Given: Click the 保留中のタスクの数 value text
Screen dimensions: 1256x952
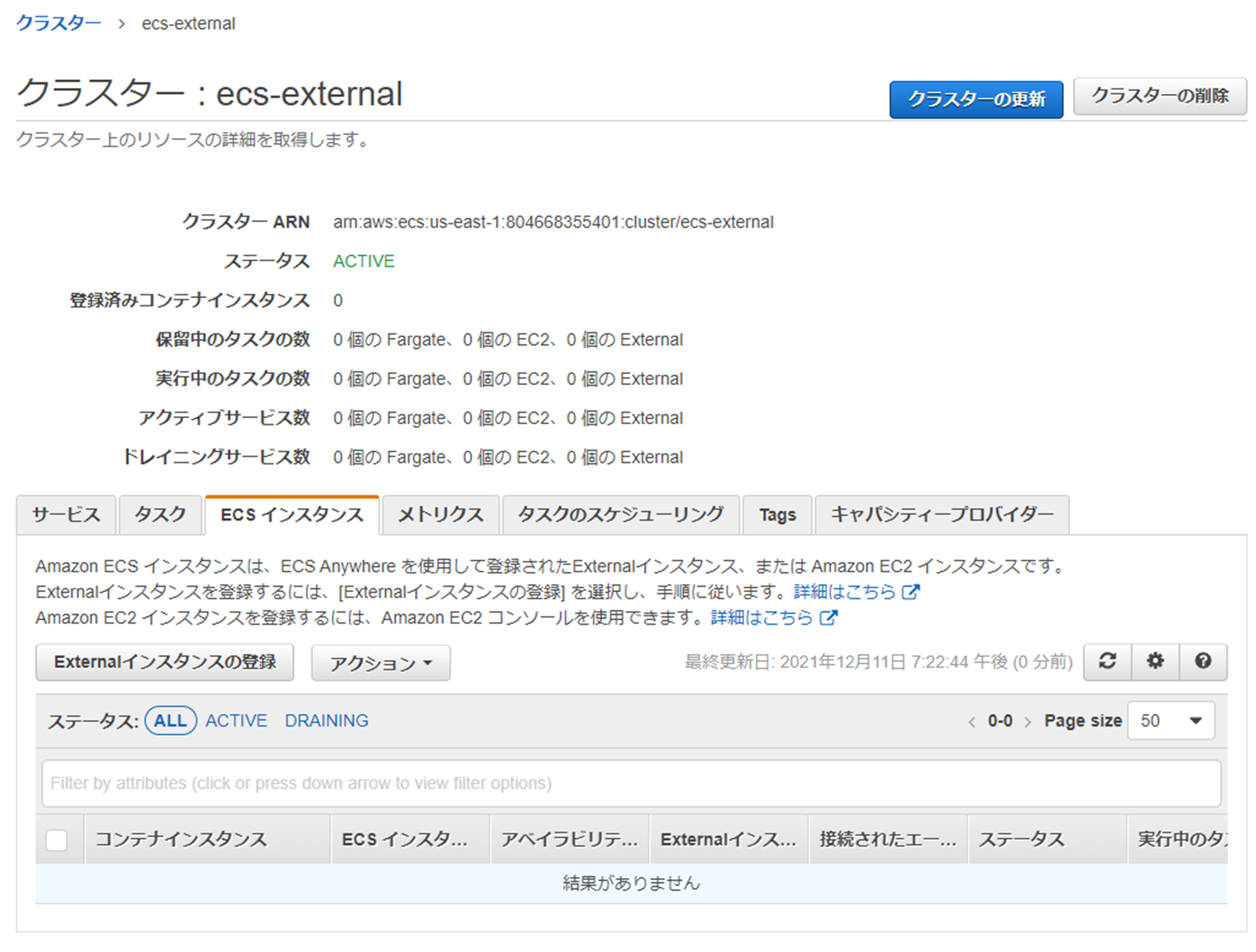Looking at the screenshot, I should 508,340.
